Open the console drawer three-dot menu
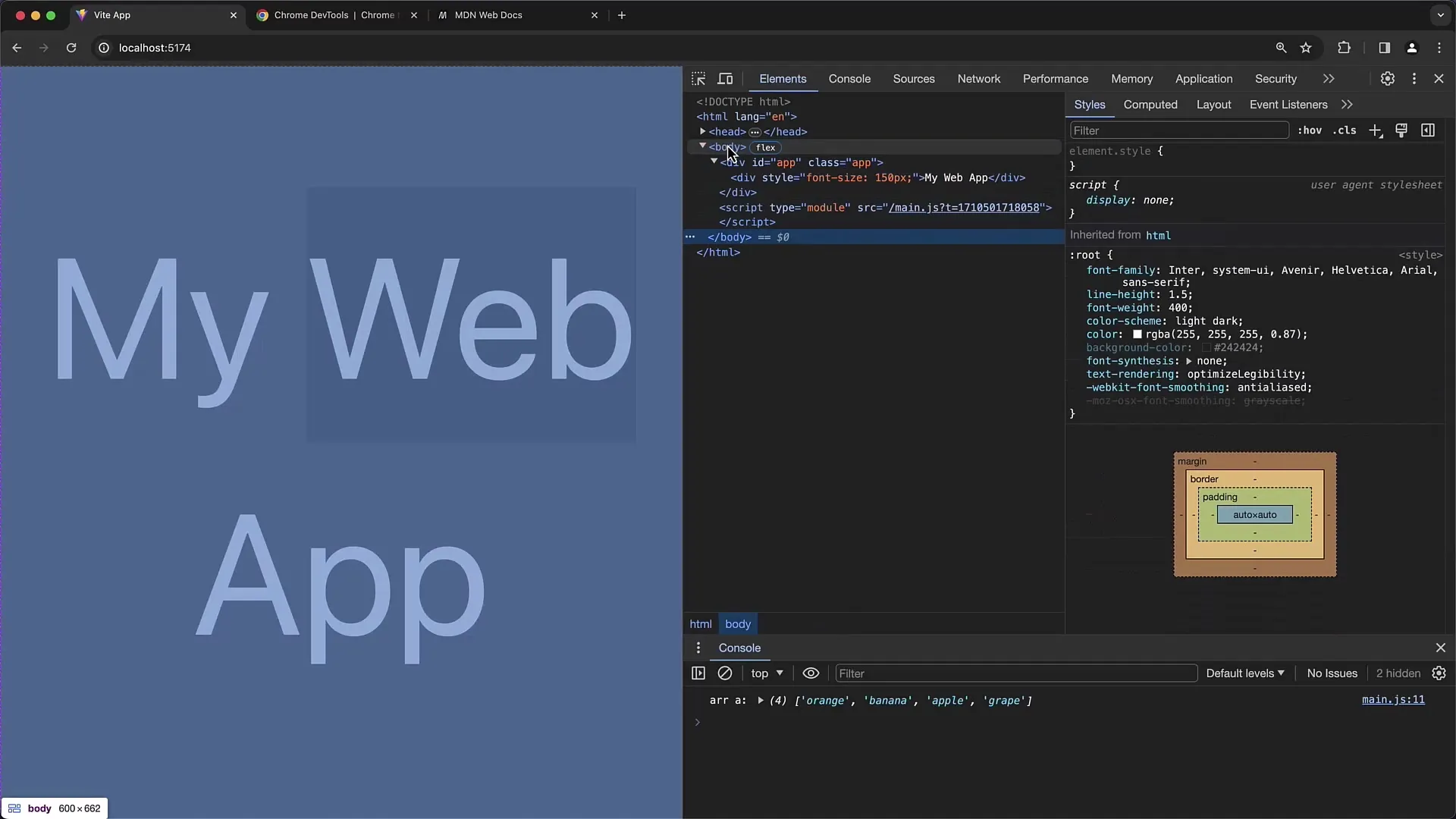Viewport: 1456px width, 819px height. (698, 648)
